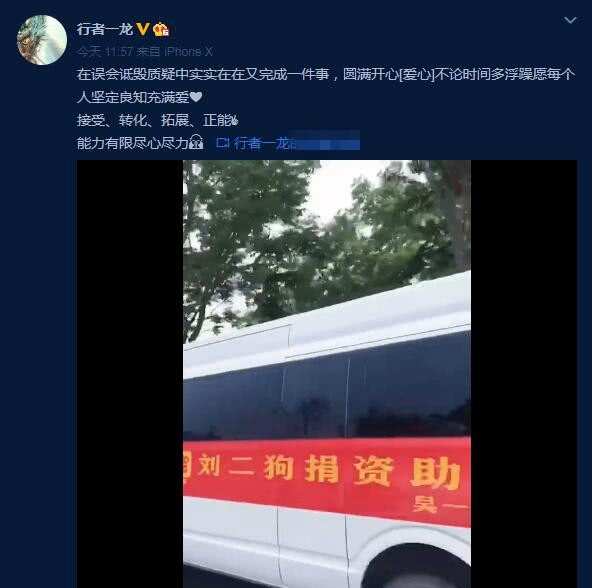
Task: Click the white heart emoji after 充满爱
Action: click(196, 97)
